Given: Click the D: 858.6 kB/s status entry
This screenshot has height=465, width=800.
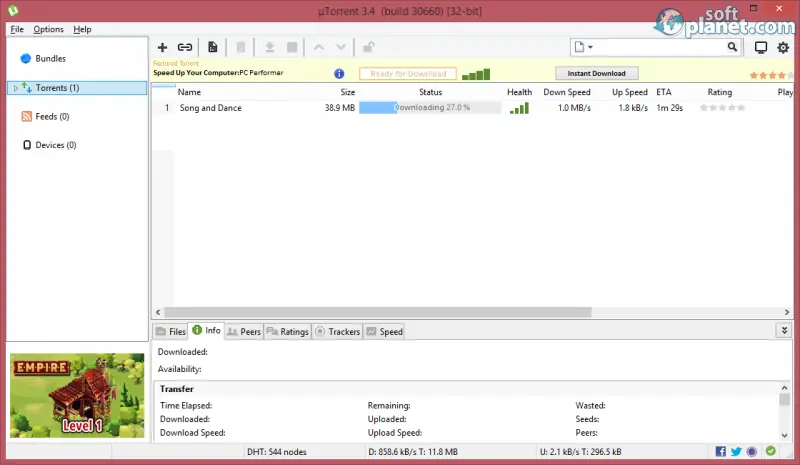Looking at the screenshot, I should [x=413, y=452].
